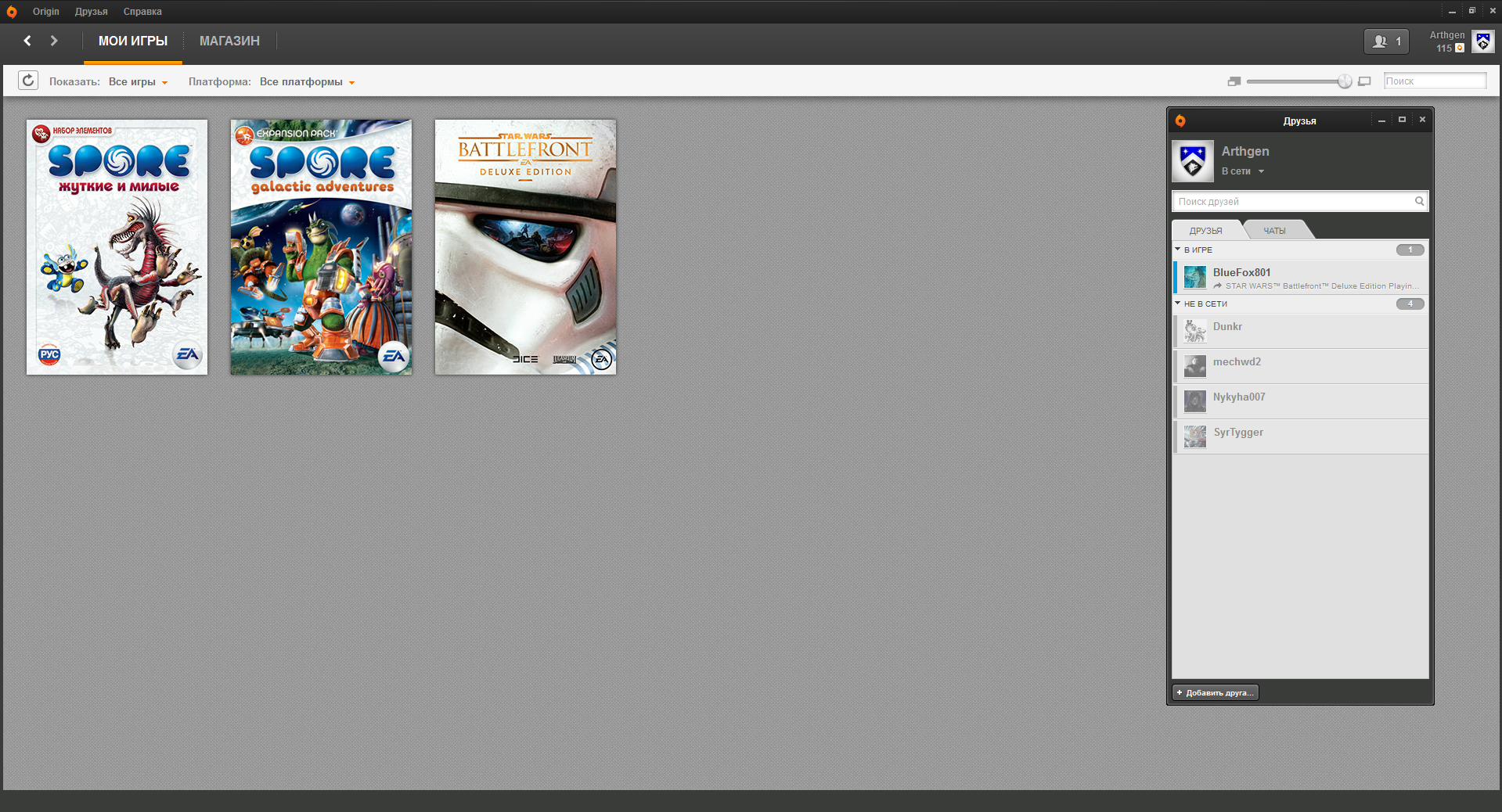
Task: Click the small tiles size icon
Action: pyautogui.click(x=1234, y=81)
